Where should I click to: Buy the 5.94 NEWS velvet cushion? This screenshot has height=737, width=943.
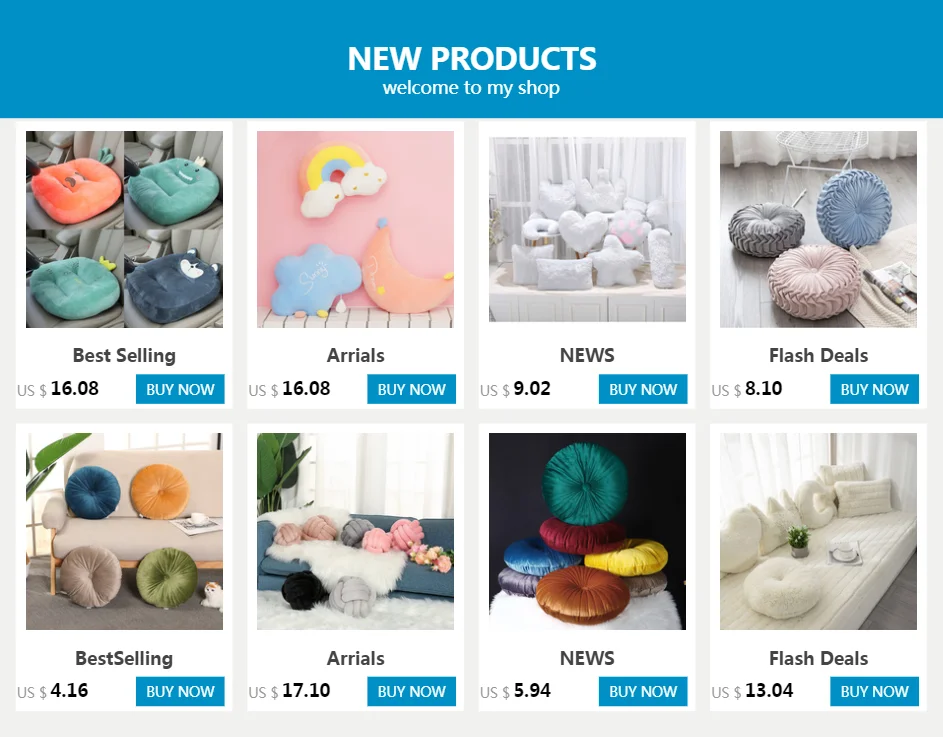pos(643,691)
